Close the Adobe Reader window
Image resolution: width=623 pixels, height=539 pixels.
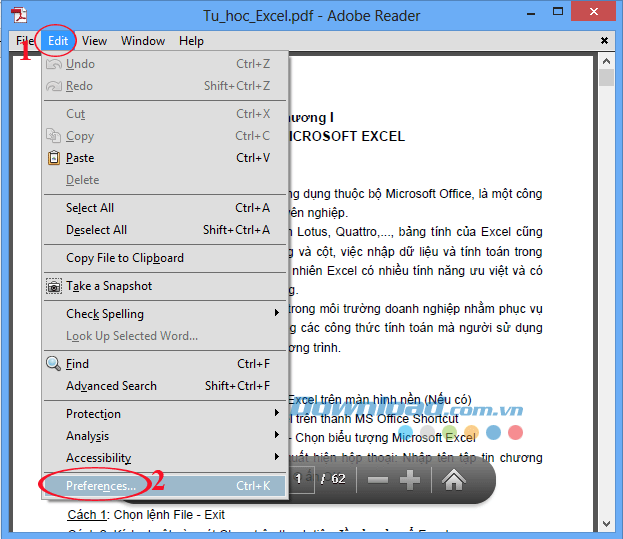[594, 12]
